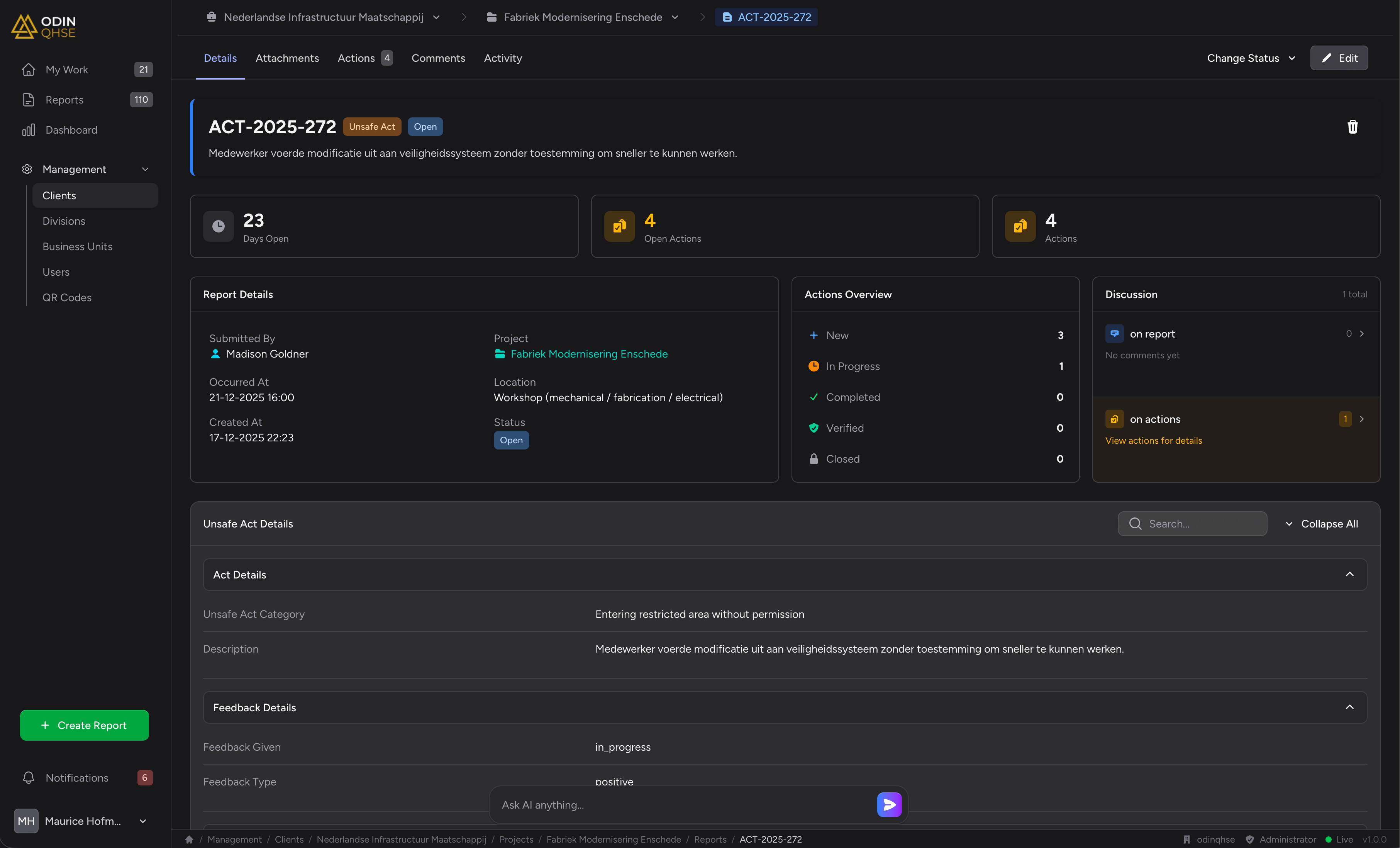Click the ODIN QHSE logo
Image resolution: width=1400 pixels, height=848 pixels.
(44, 26)
